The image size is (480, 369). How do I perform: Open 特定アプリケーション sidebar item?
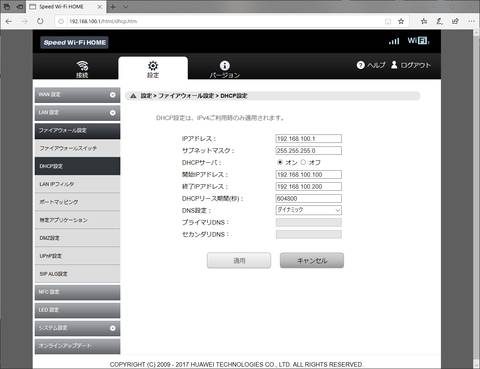tap(77, 220)
